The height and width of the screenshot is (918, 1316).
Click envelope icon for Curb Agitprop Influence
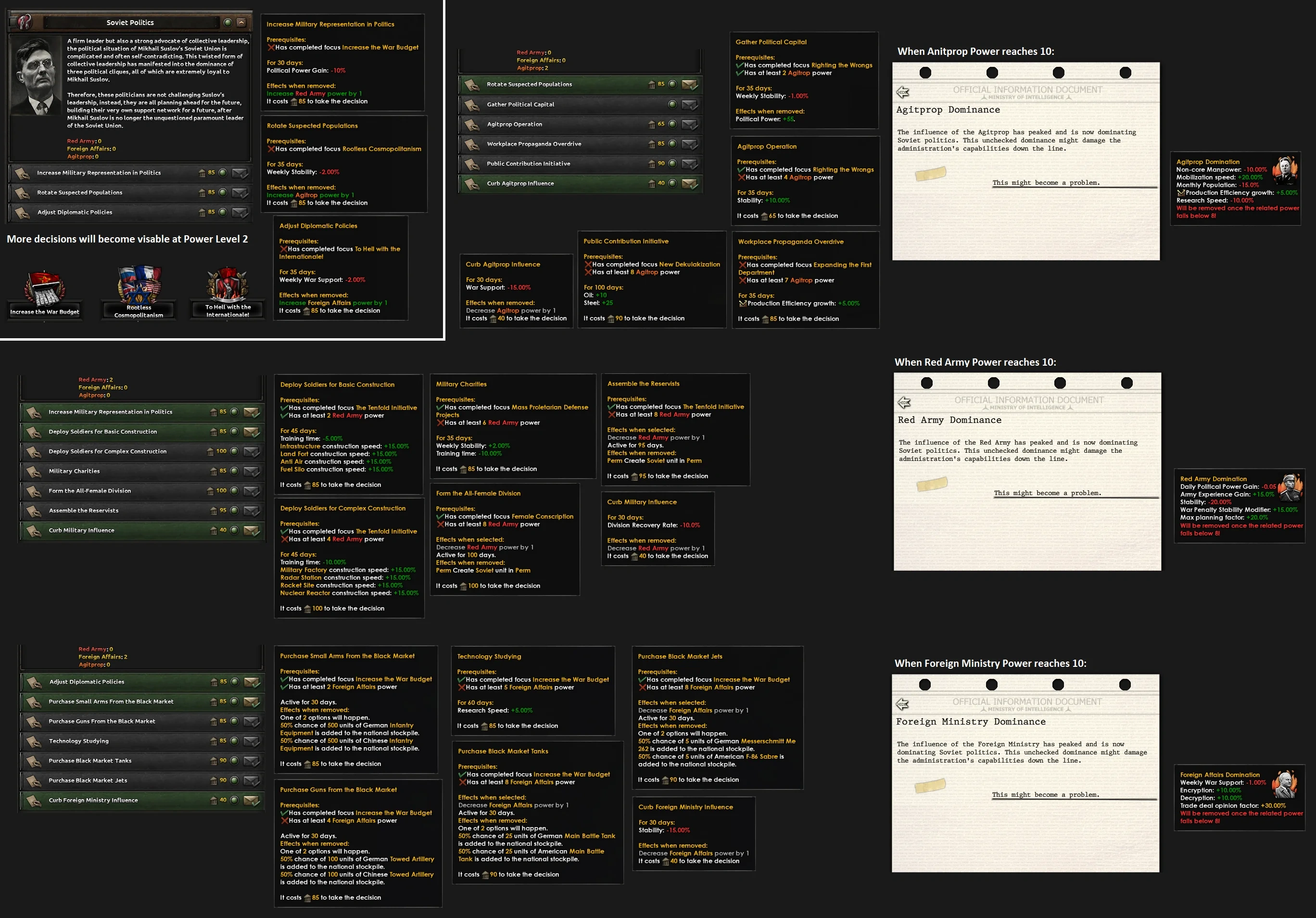(690, 183)
